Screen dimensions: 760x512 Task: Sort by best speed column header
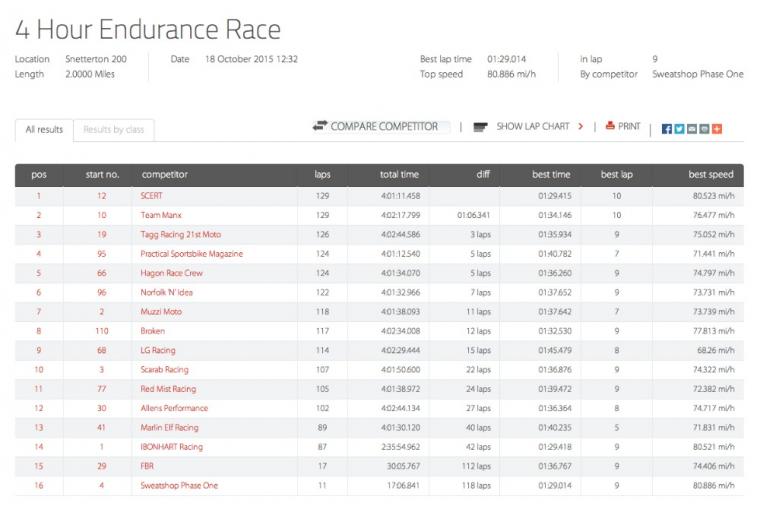(710, 175)
